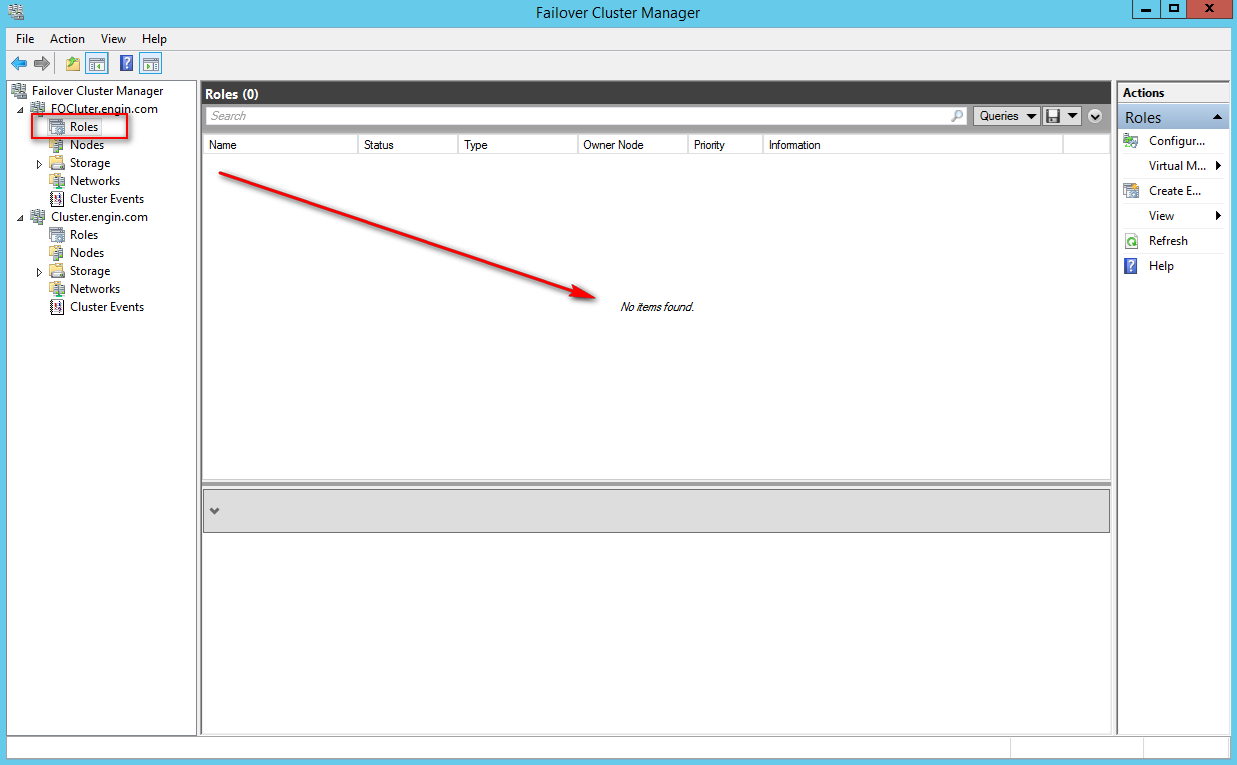Sort by the Name column header

(281, 145)
